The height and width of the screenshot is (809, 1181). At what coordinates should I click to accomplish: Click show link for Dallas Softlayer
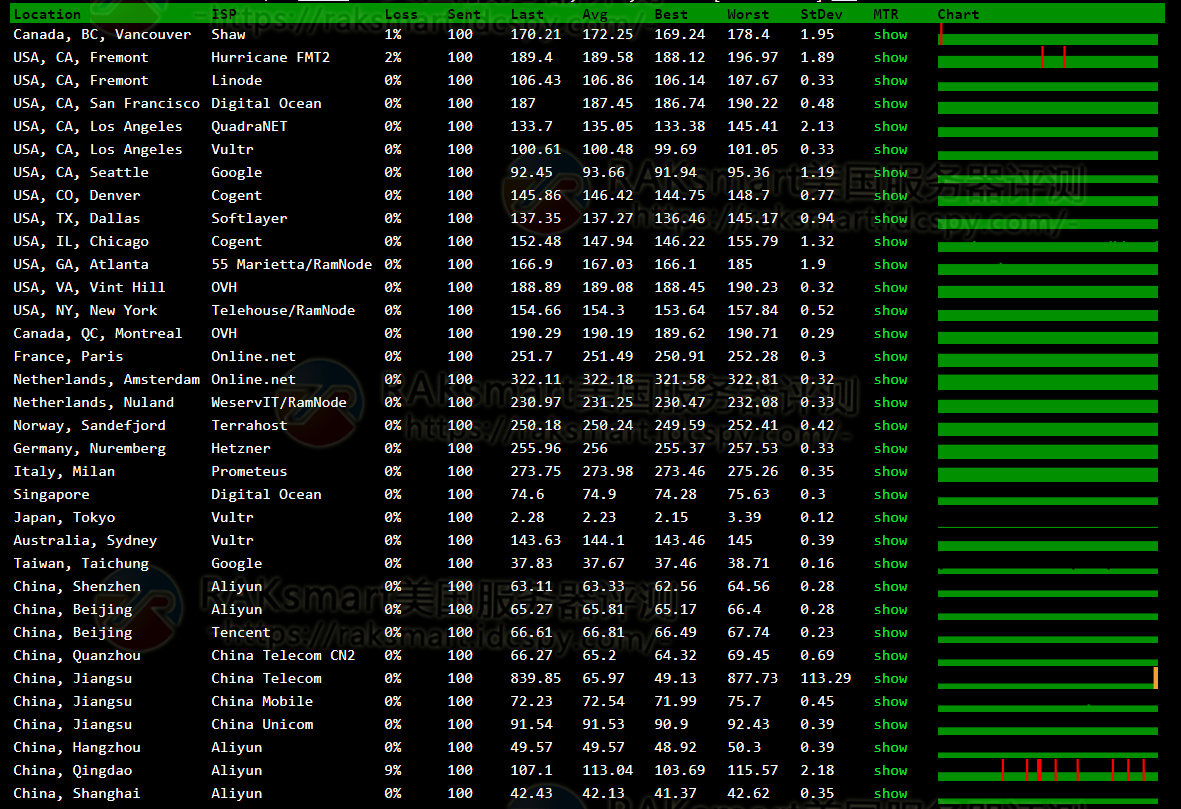click(890, 218)
